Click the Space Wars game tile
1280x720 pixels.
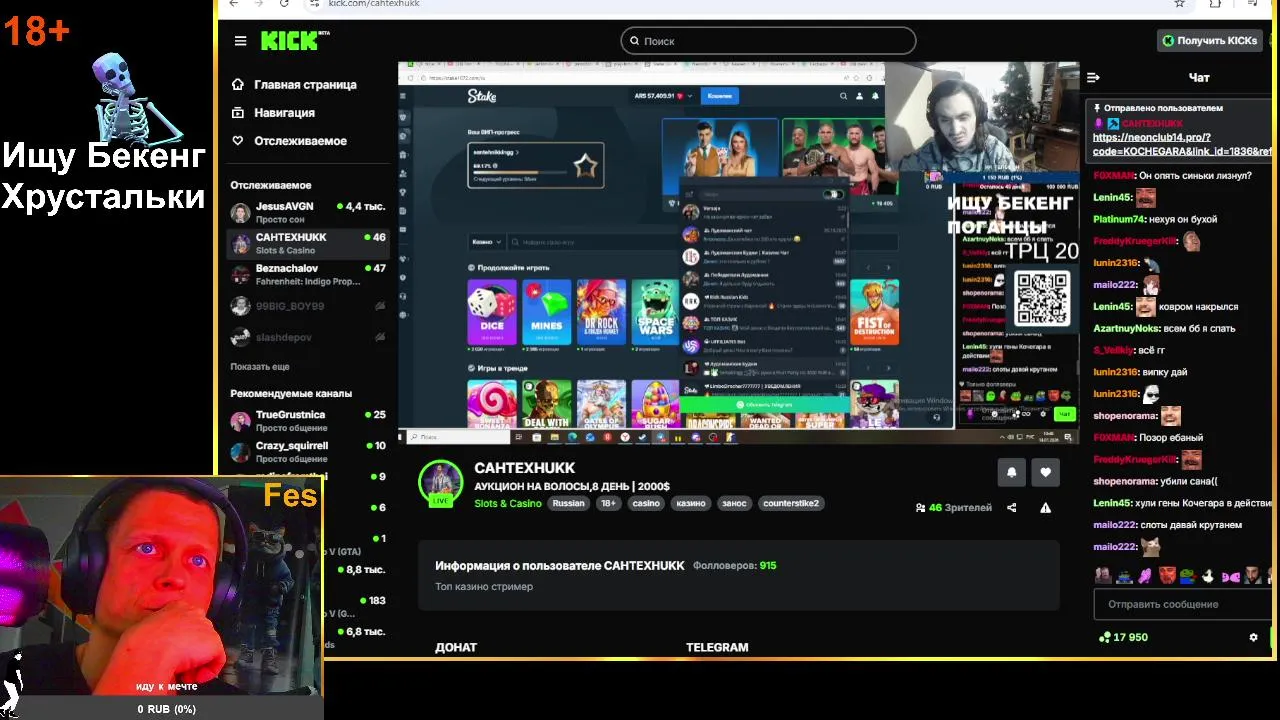click(655, 313)
